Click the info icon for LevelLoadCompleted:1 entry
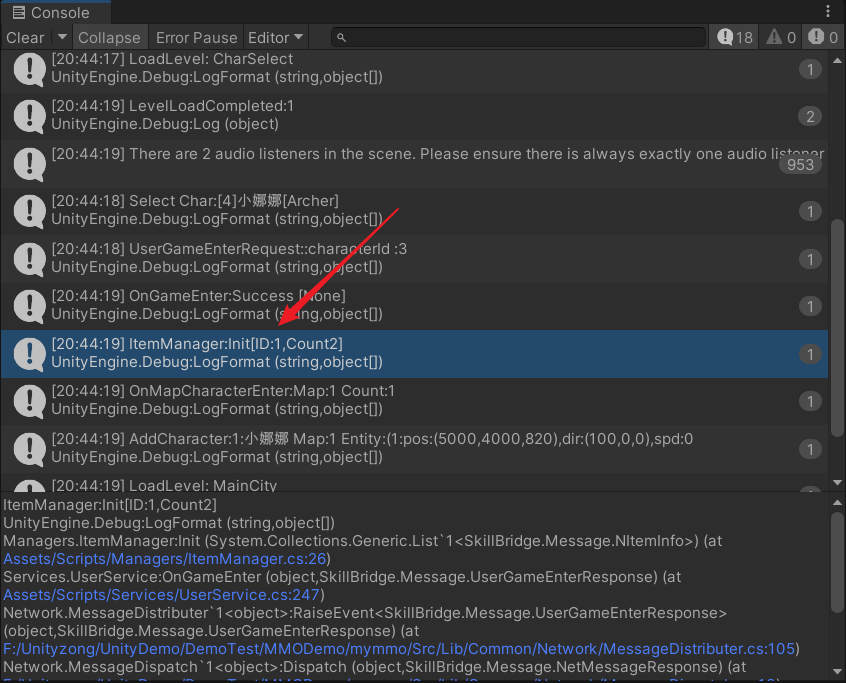Screen dimensions: 846x683 (x=28, y=116)
